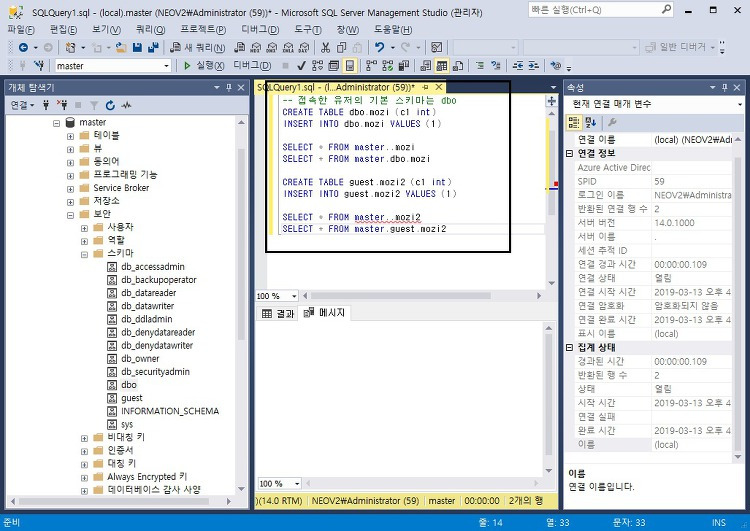Comment out selected lines icon
This screenshot has width=750, height=531.
pos(480,65)
